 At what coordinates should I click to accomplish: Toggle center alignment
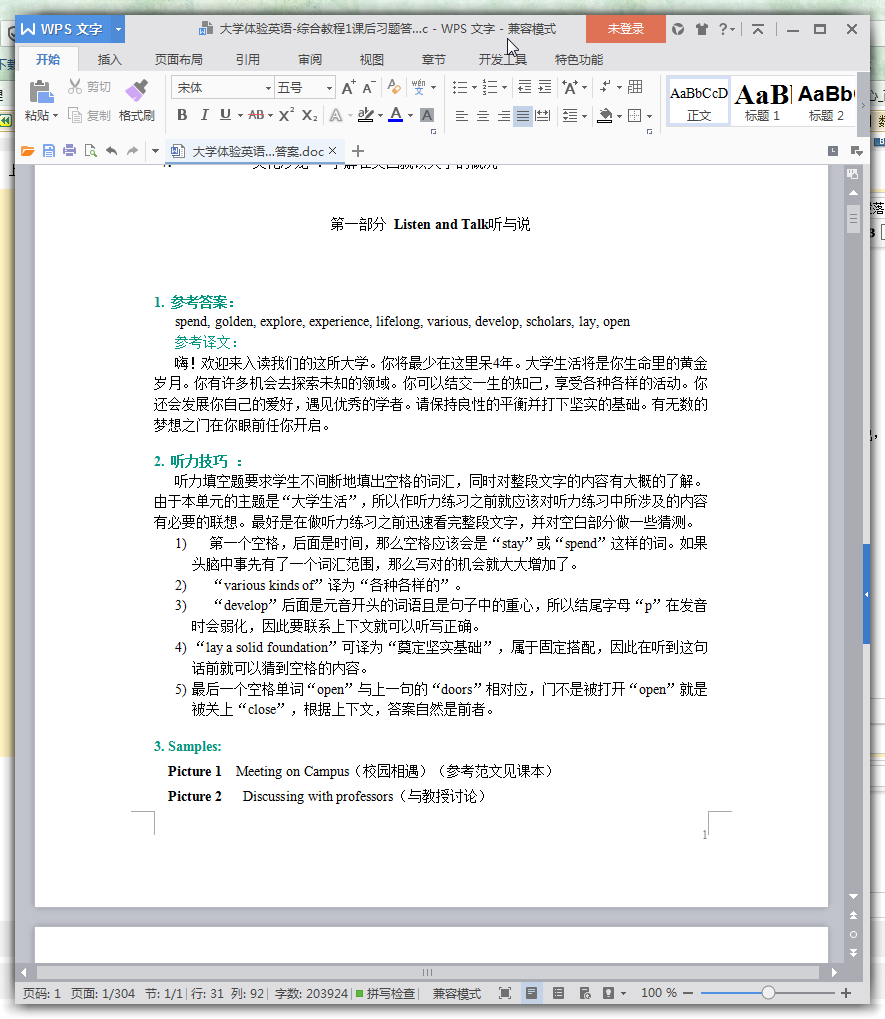483,116
